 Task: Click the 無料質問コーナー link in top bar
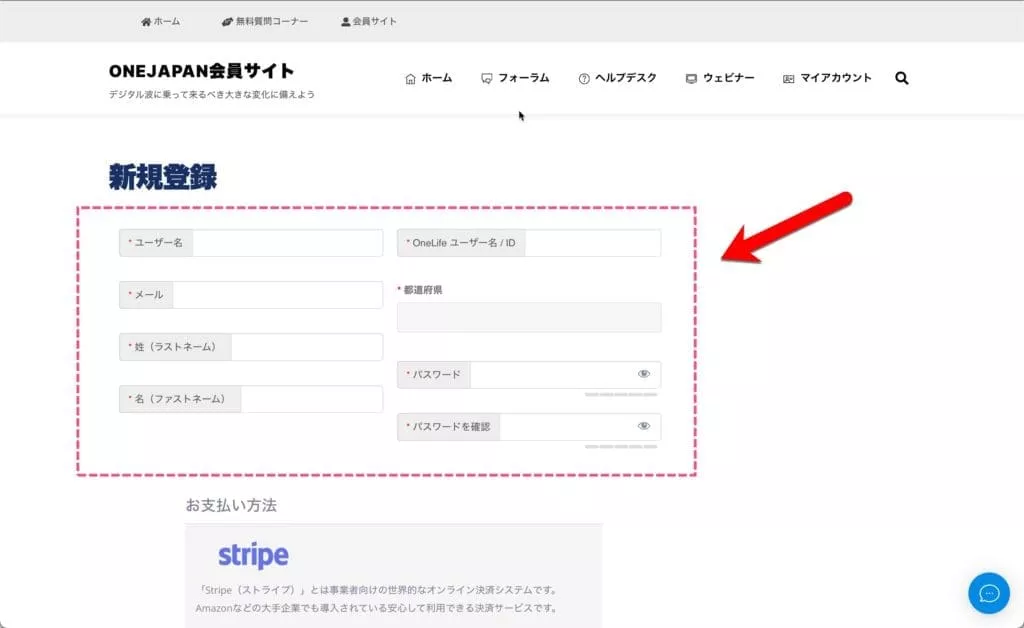pyautogui.click(x=271, y=21)
